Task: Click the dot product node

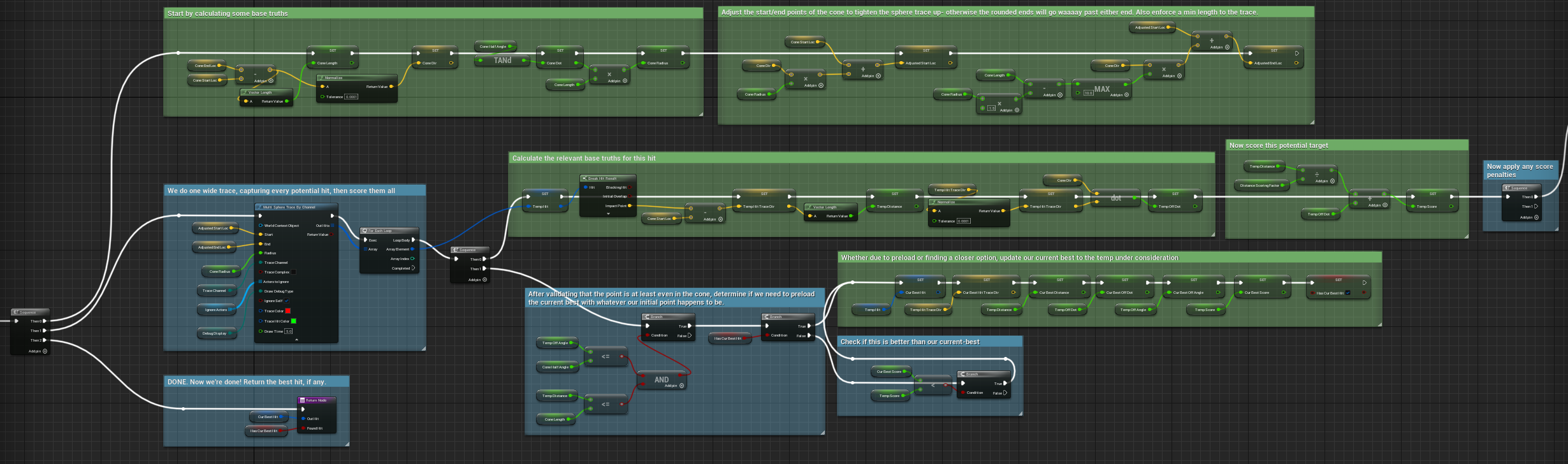Action: click(1115, 198)
